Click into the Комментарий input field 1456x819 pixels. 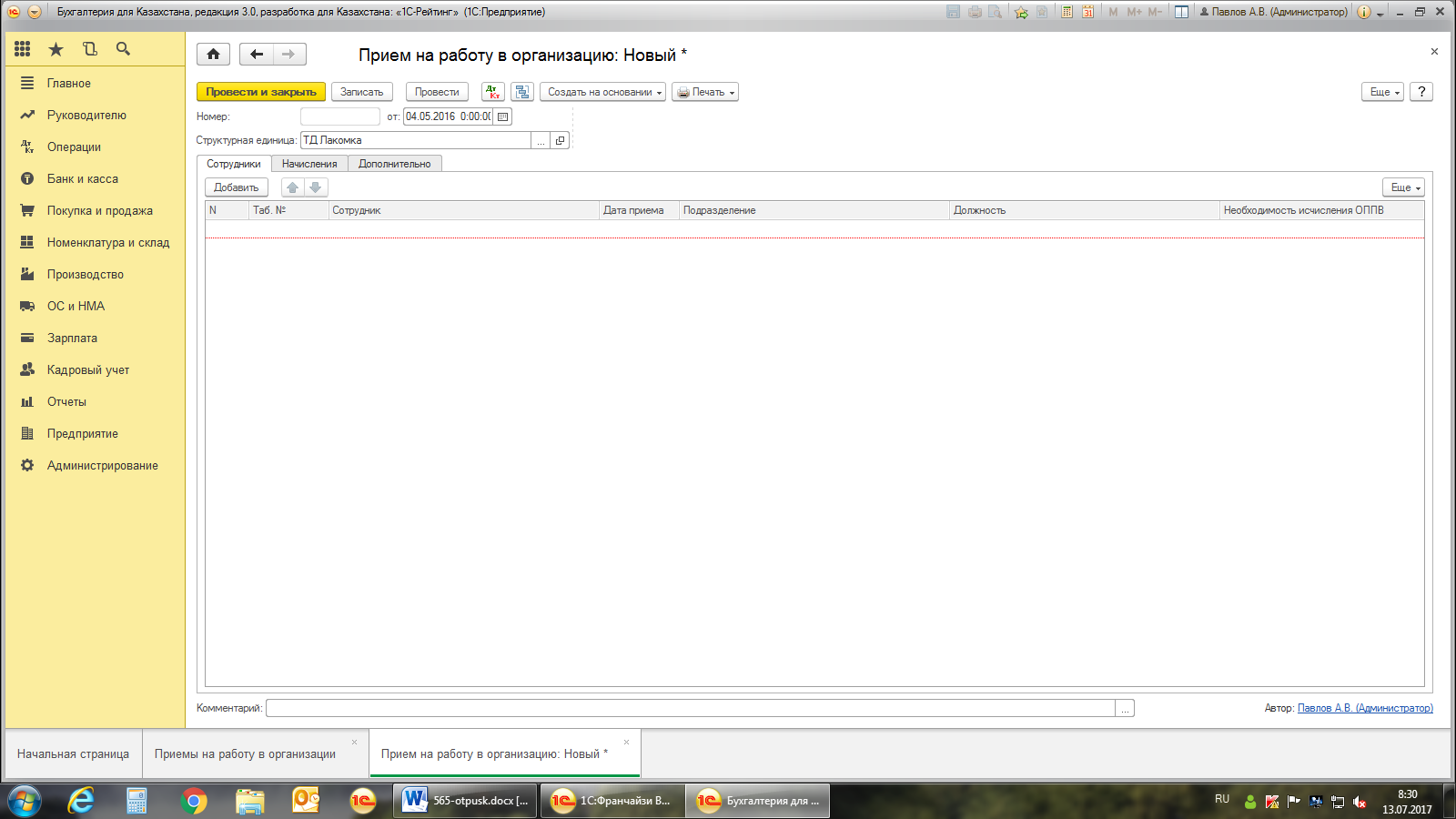click(x=691, y=708)
